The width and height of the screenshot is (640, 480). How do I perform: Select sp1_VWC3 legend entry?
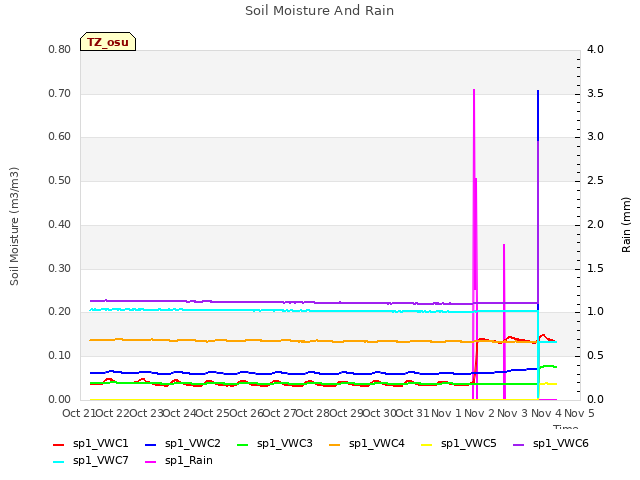coord(275,444)
